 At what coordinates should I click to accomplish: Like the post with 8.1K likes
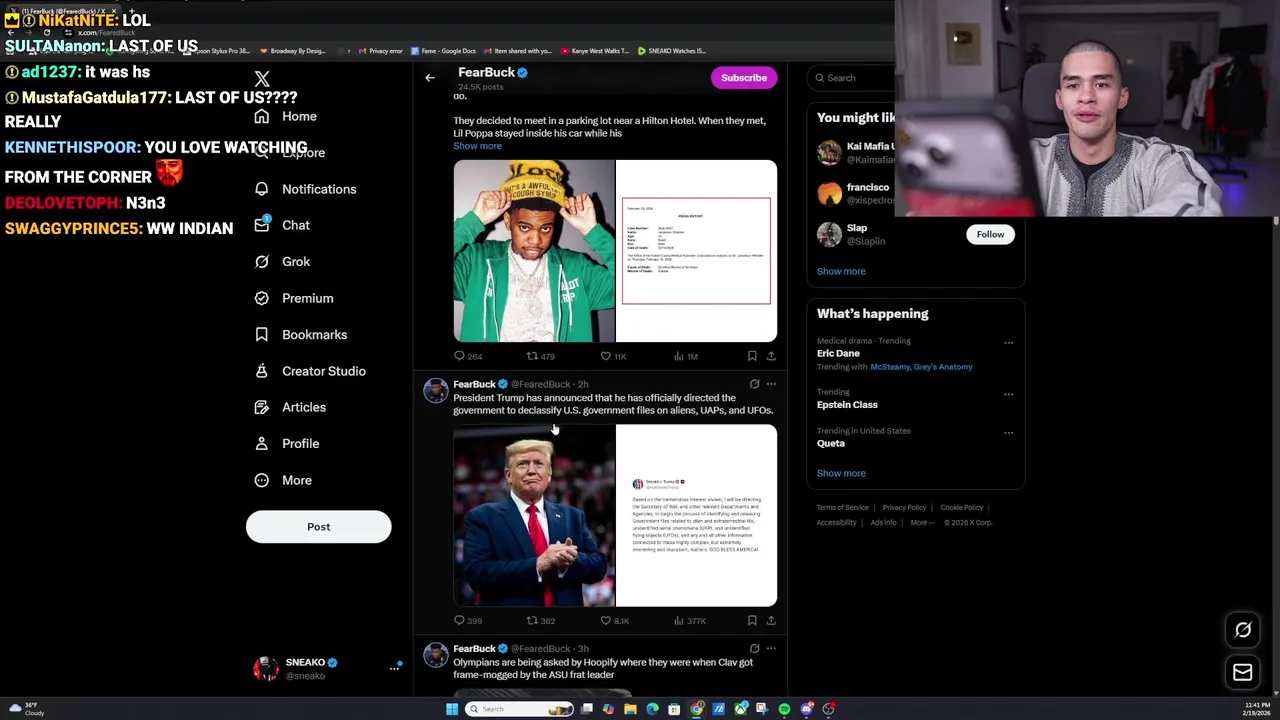coord(605,621)
